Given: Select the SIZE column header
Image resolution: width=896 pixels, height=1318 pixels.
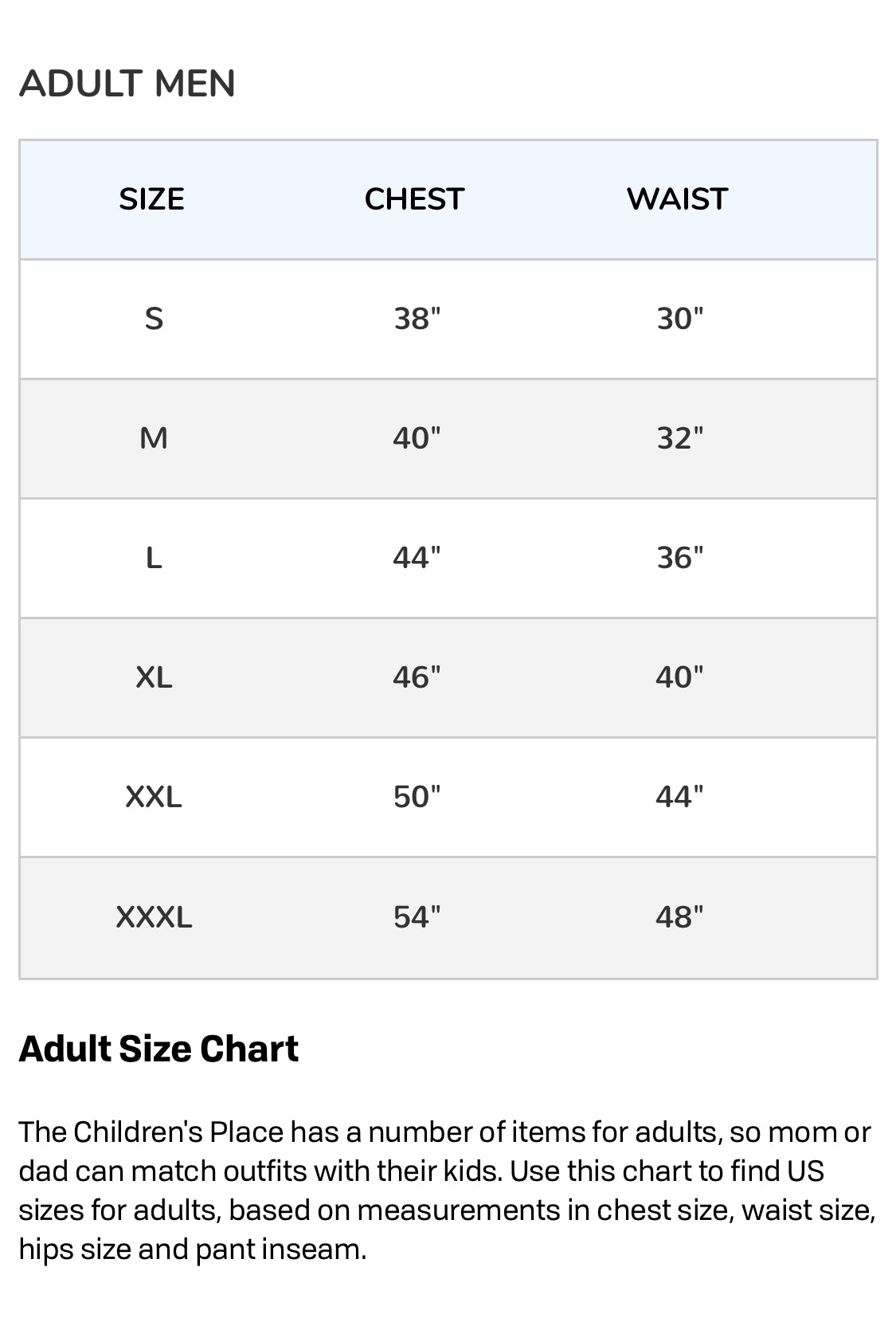Looking at the screenshot, I should click(x=151, y=199).
